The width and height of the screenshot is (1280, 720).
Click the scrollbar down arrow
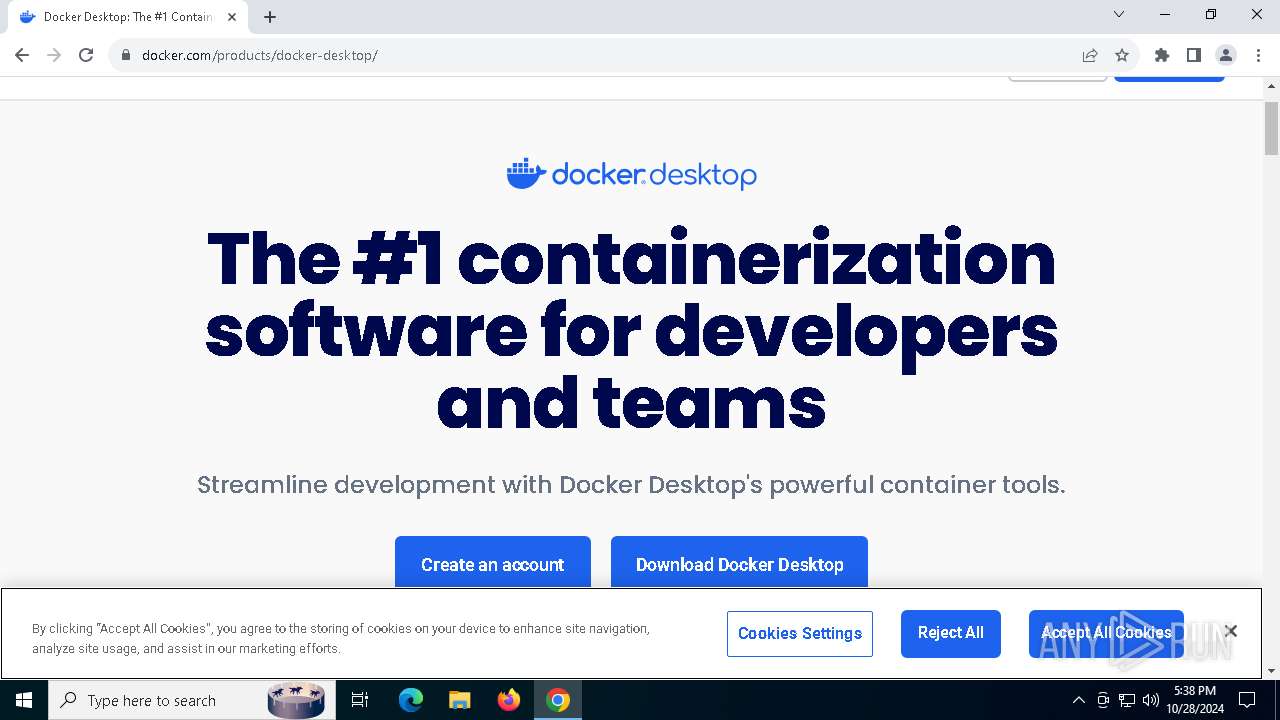(1271, 671)
